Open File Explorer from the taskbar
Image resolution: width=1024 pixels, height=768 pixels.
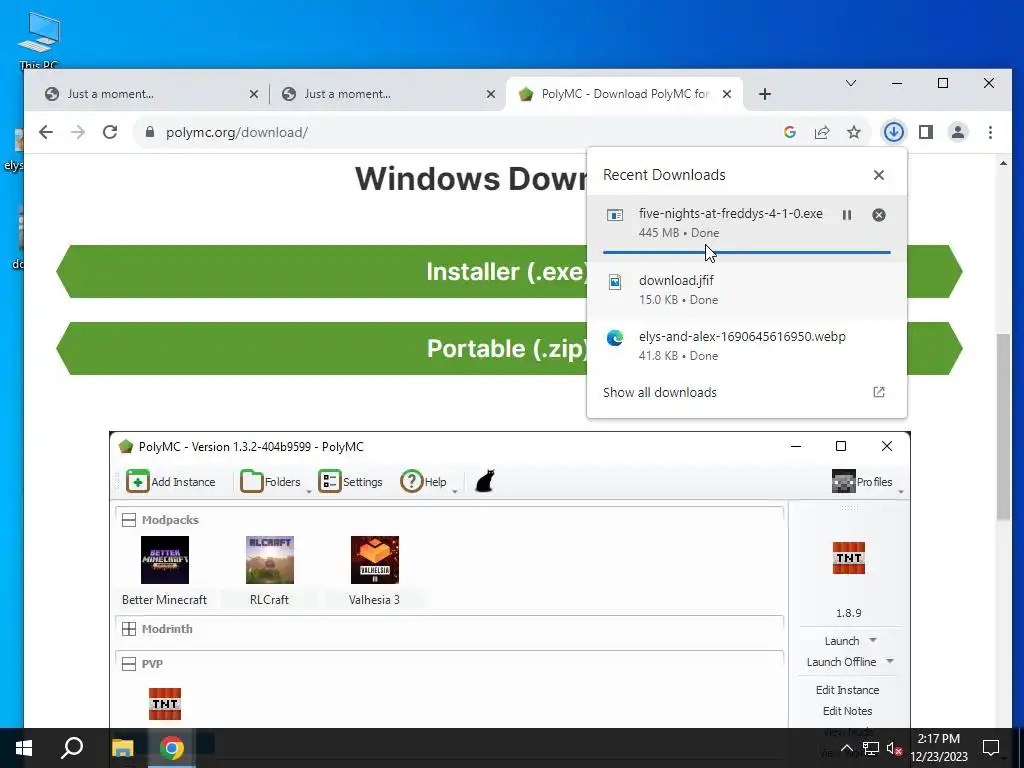tap(122, 748)
